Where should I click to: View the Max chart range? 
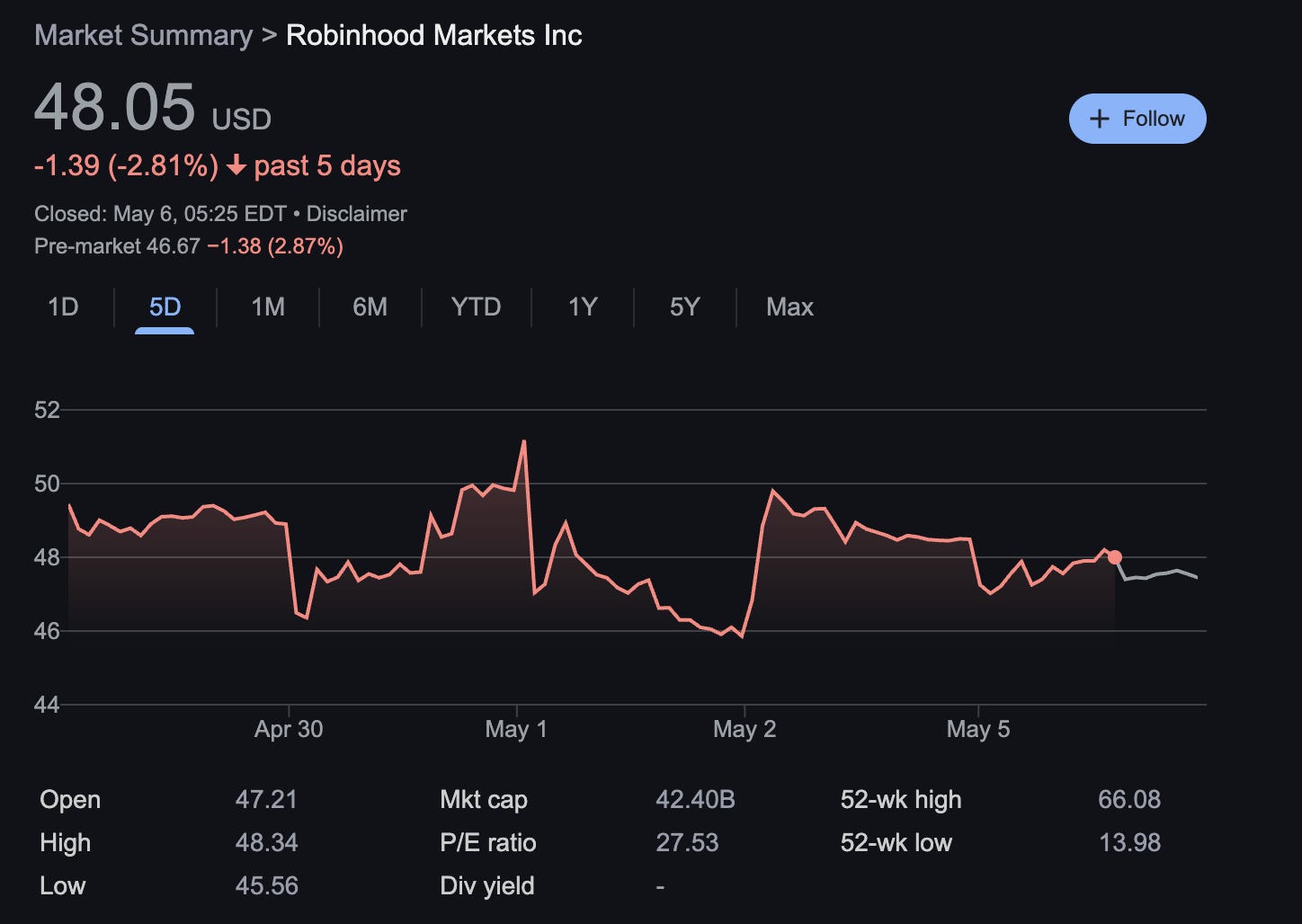pyautogui.click(x=789, y=307)
